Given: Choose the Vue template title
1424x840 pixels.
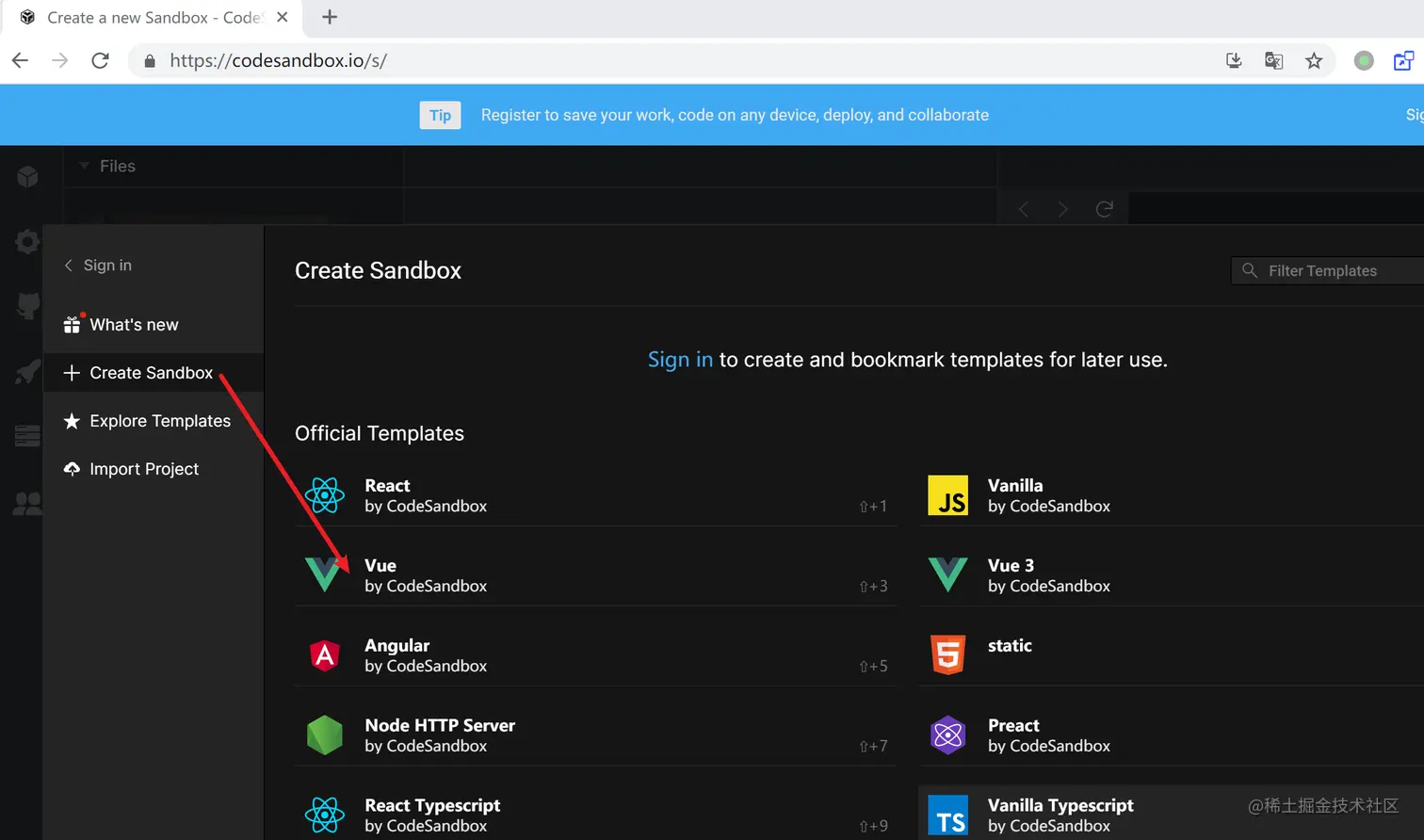Looking at the screenshot, I should click(380, 566).
